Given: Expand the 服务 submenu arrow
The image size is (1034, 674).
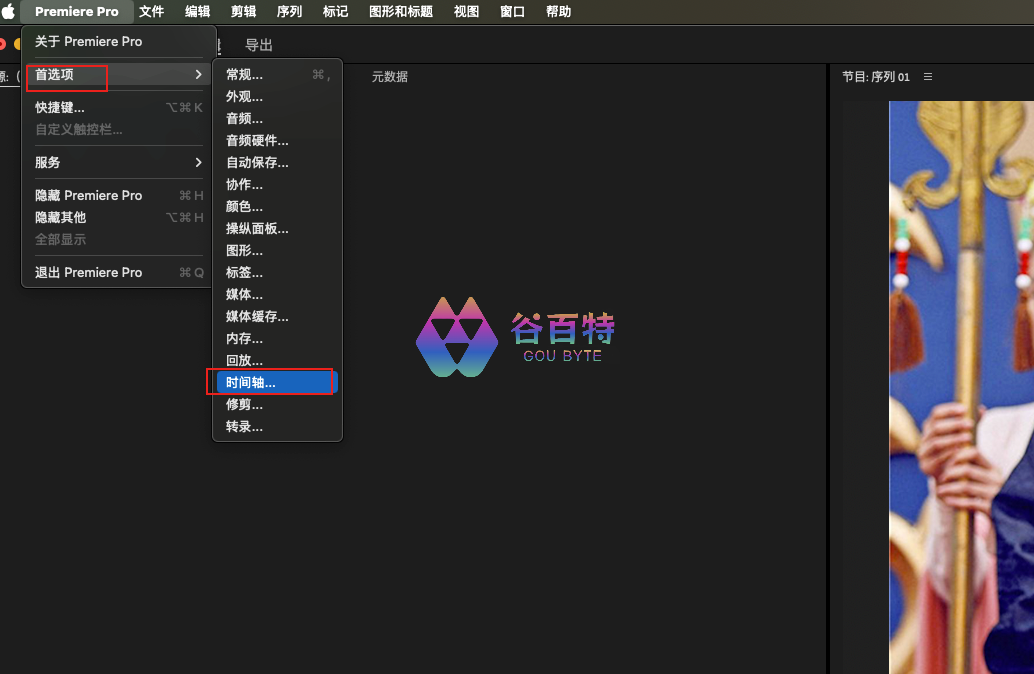Looking at the screenshot, I should (198, 162).
